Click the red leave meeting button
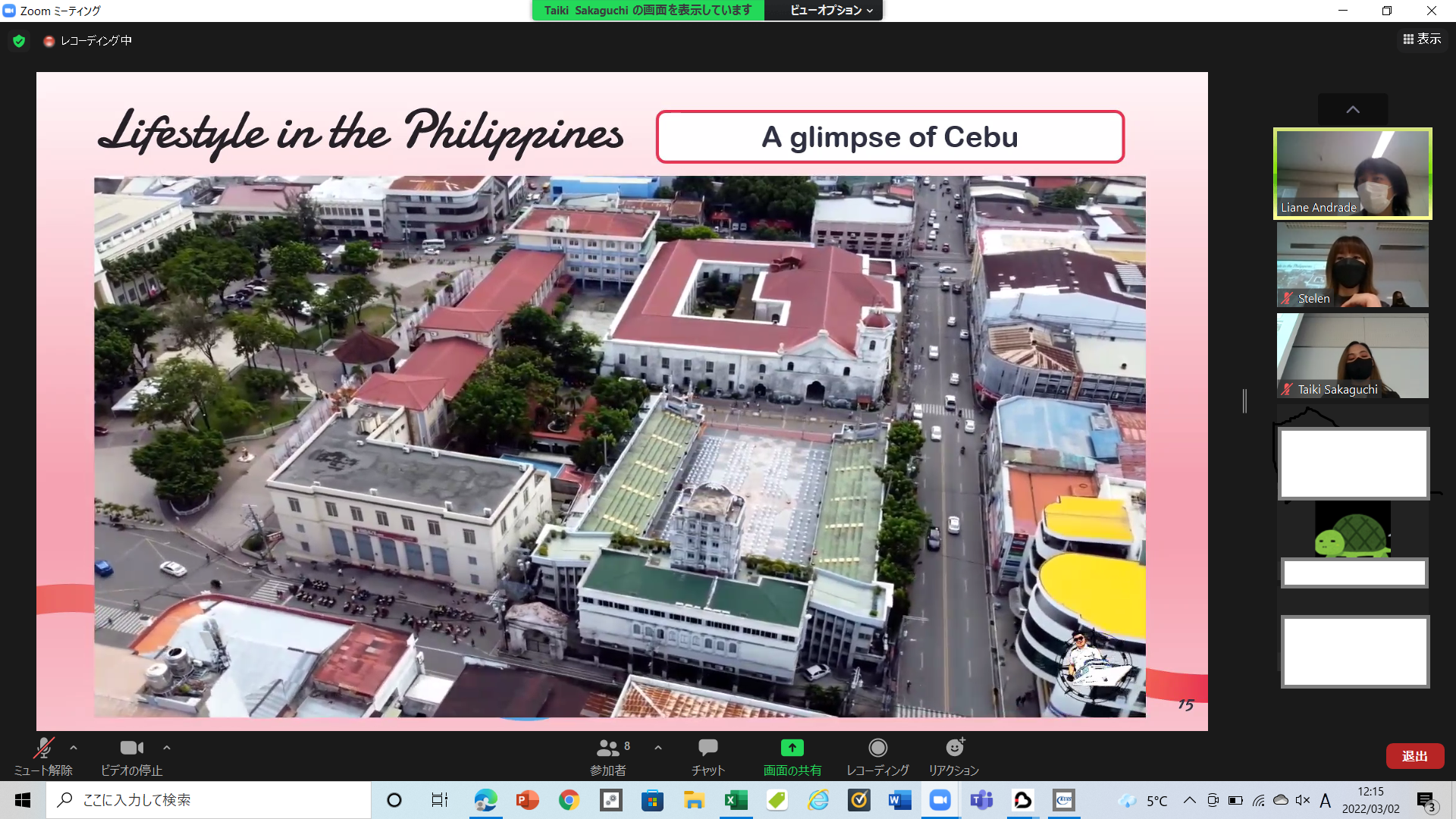 click(1415, 756)
